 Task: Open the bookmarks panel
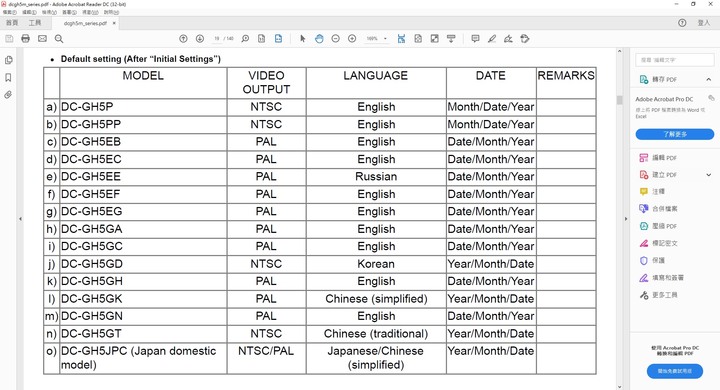click(x=8, y=77)
